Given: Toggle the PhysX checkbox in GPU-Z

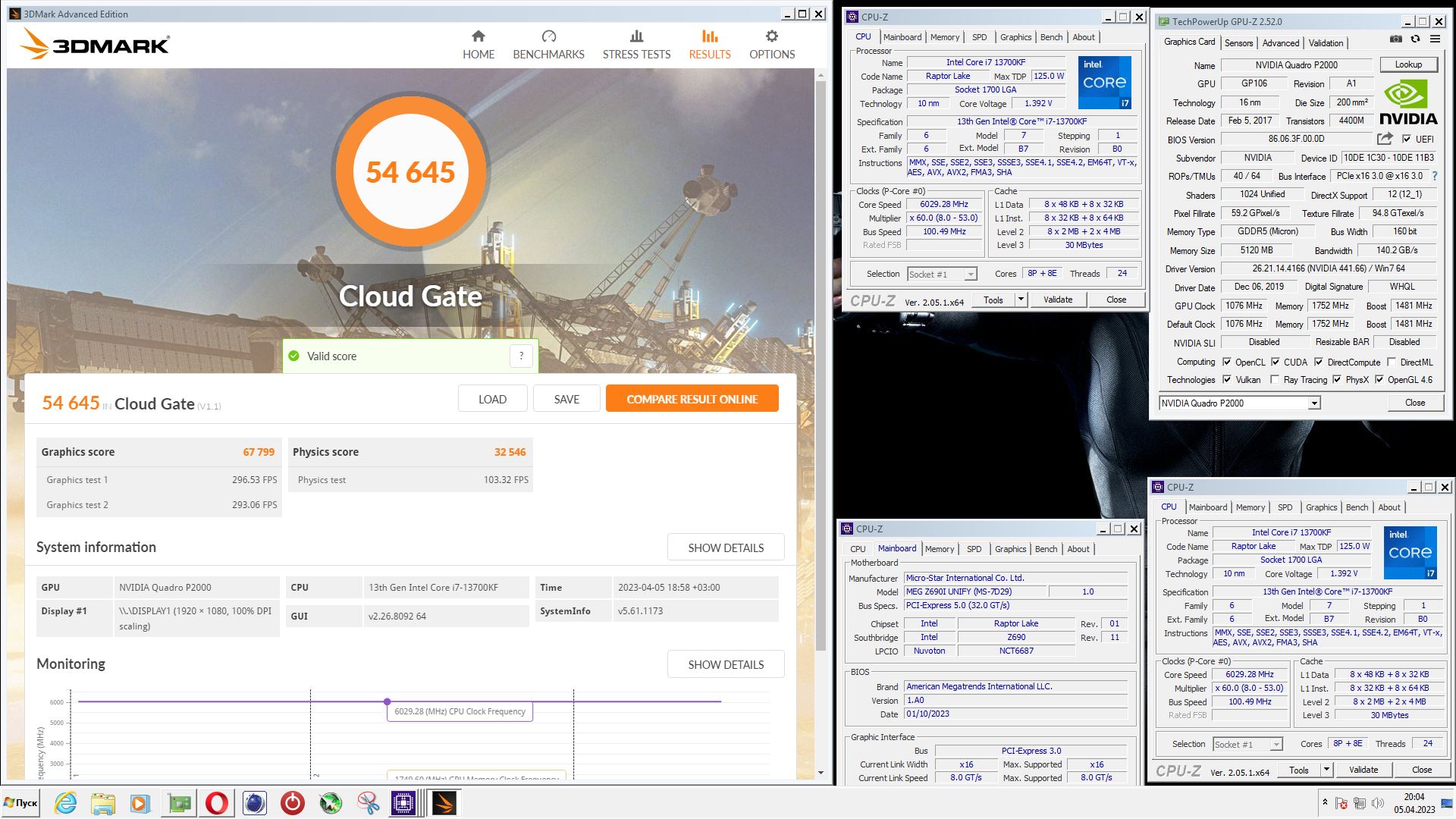Looking at the screenshot, I should [x=1336, y=379].
